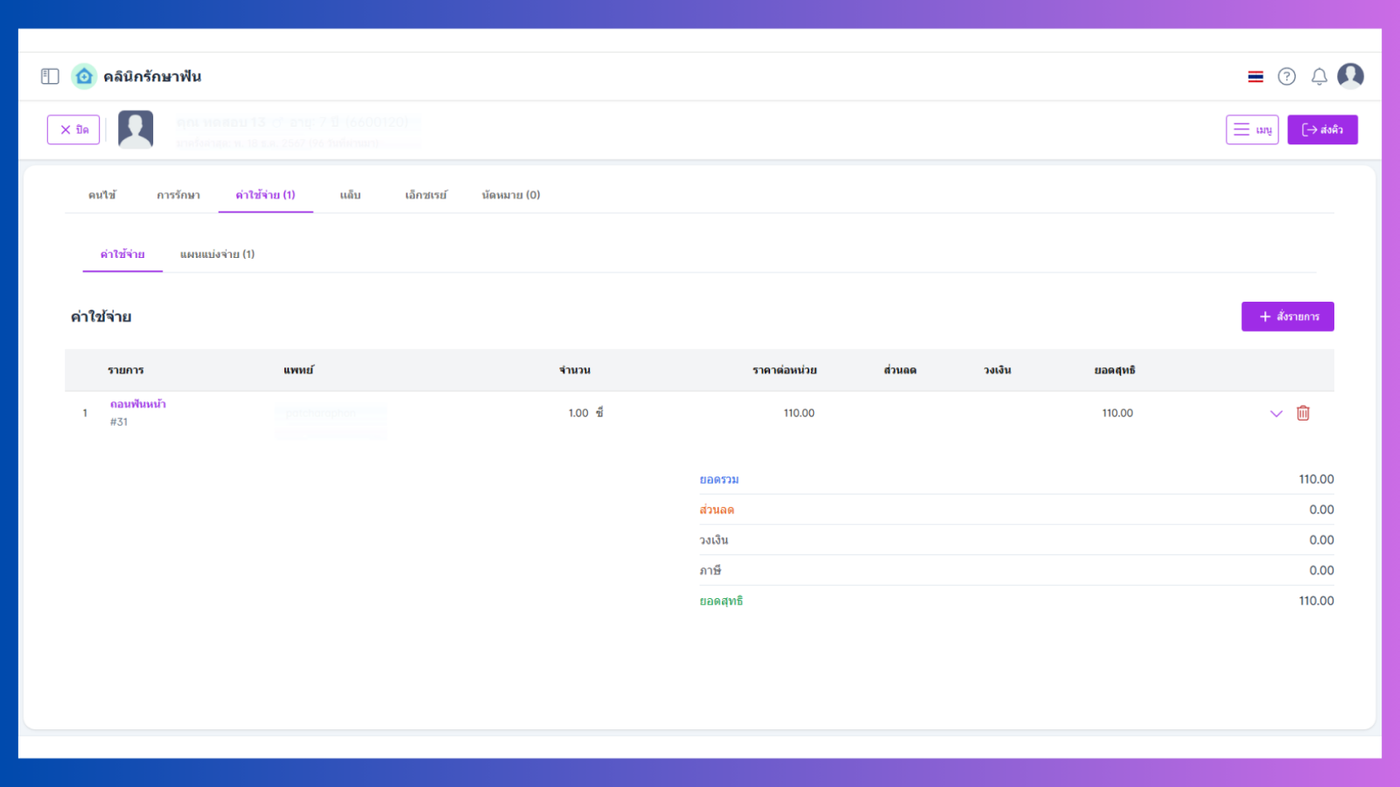The width and height of the screenshot is (1400, 787).
Task: Click the clinic home logo icon
Action: pyautogui.click(x=84, y=76)
